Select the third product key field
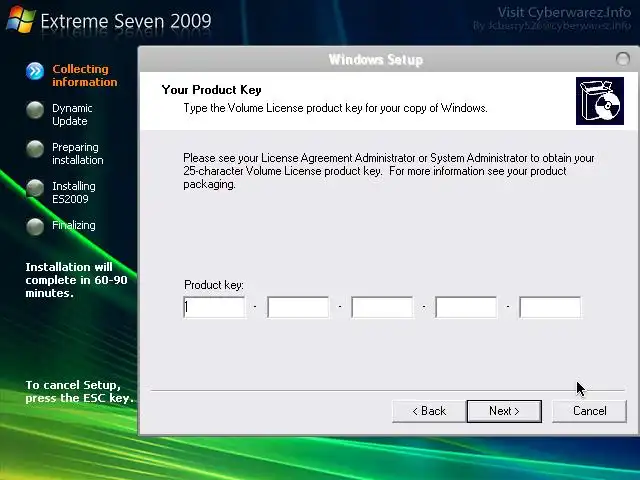640x480 pixels. (x=382, y=307)
